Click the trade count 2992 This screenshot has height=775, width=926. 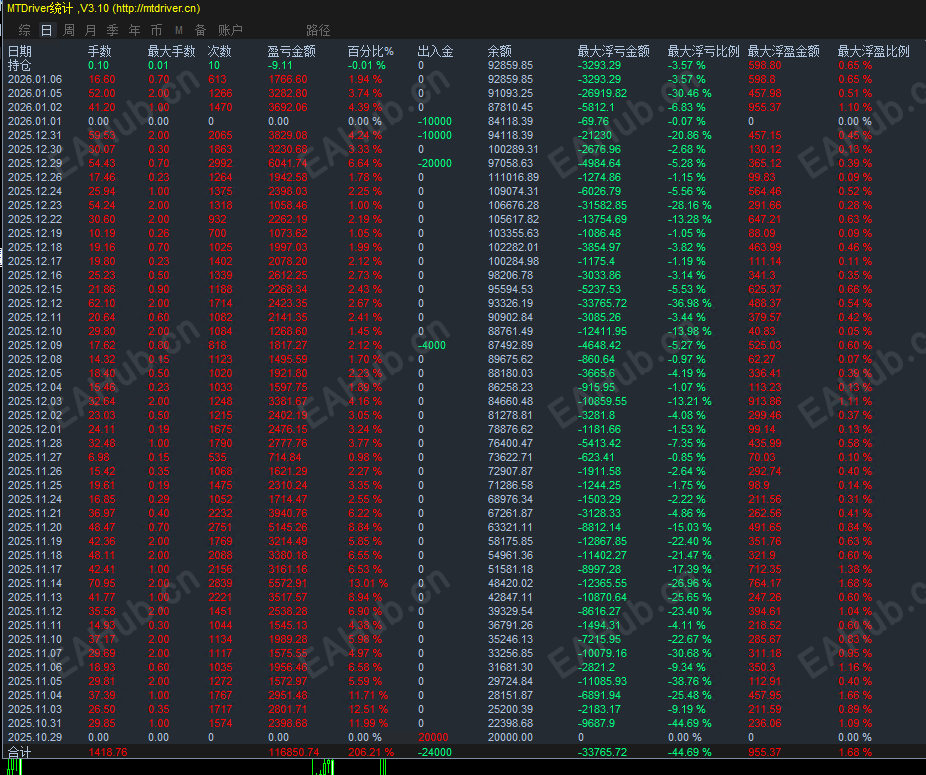point(220,163)
